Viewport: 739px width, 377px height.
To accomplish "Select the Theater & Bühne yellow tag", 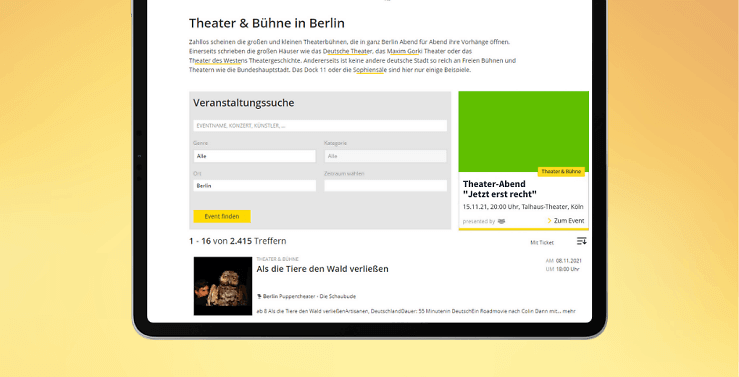I will tap(561, 172).
